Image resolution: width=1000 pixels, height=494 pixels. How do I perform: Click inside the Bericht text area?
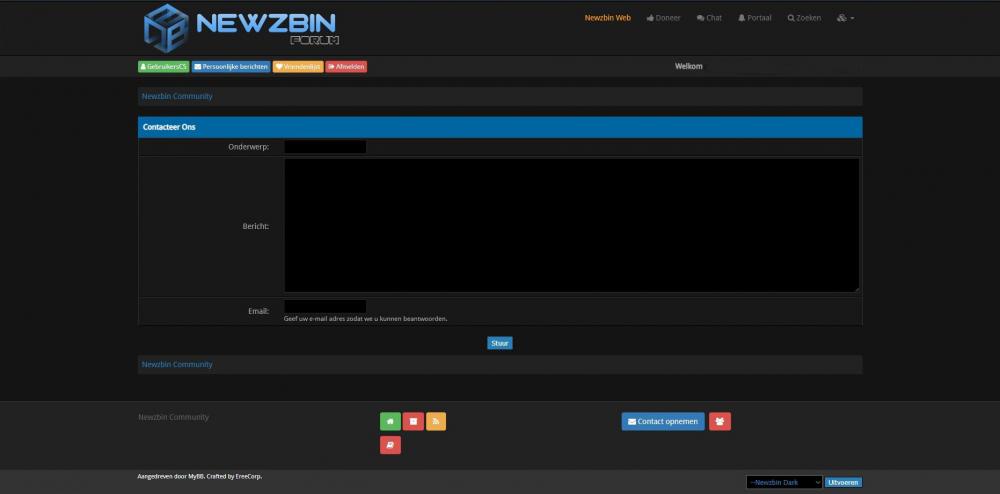click(x=571, y=225)
